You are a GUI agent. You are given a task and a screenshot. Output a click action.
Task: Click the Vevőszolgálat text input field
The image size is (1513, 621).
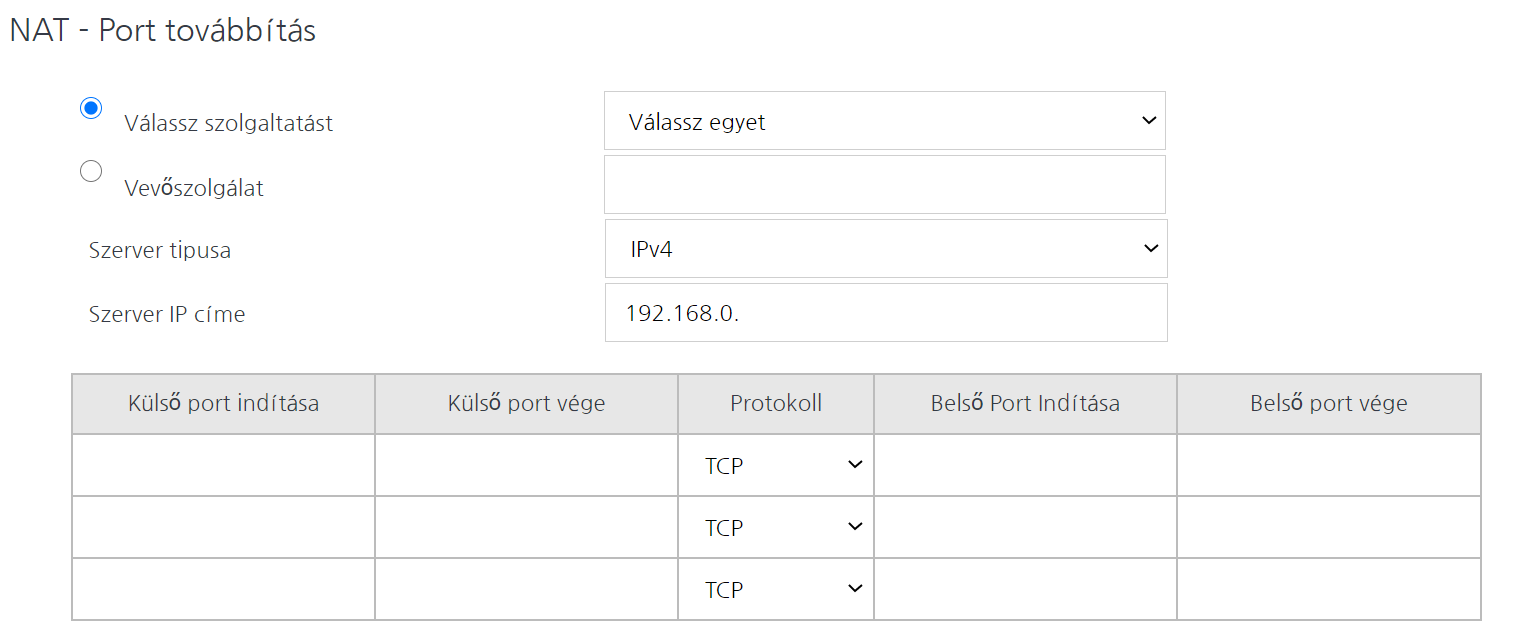pyautogui.click(x=884, y=185)
